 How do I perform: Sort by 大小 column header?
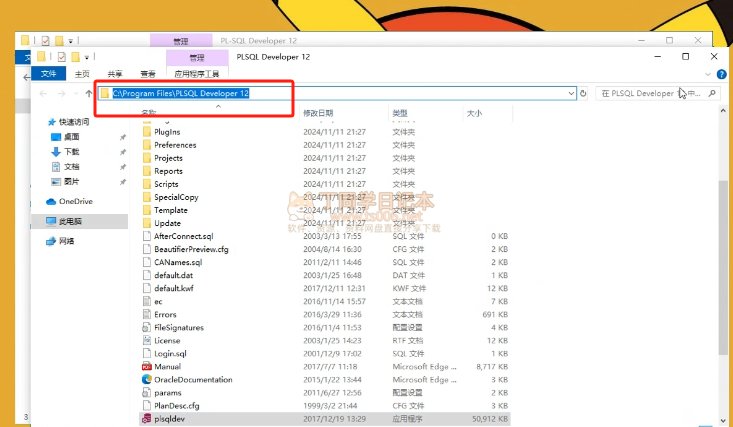[x=474, y=113]
